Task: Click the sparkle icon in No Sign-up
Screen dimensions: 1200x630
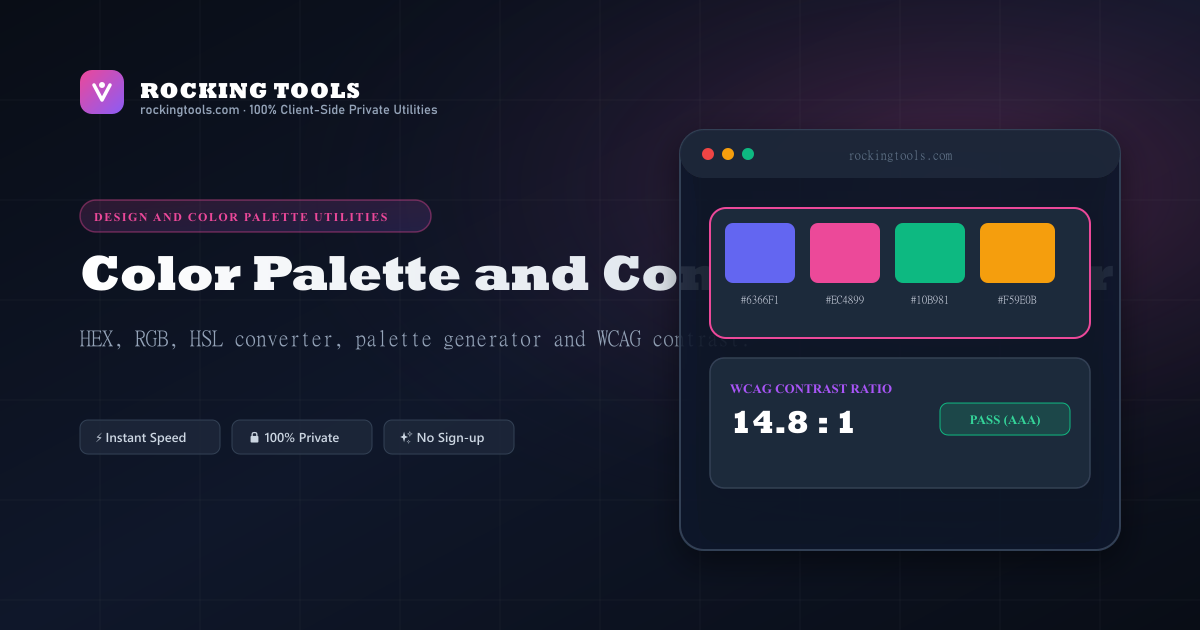Action: pos(406,438)
